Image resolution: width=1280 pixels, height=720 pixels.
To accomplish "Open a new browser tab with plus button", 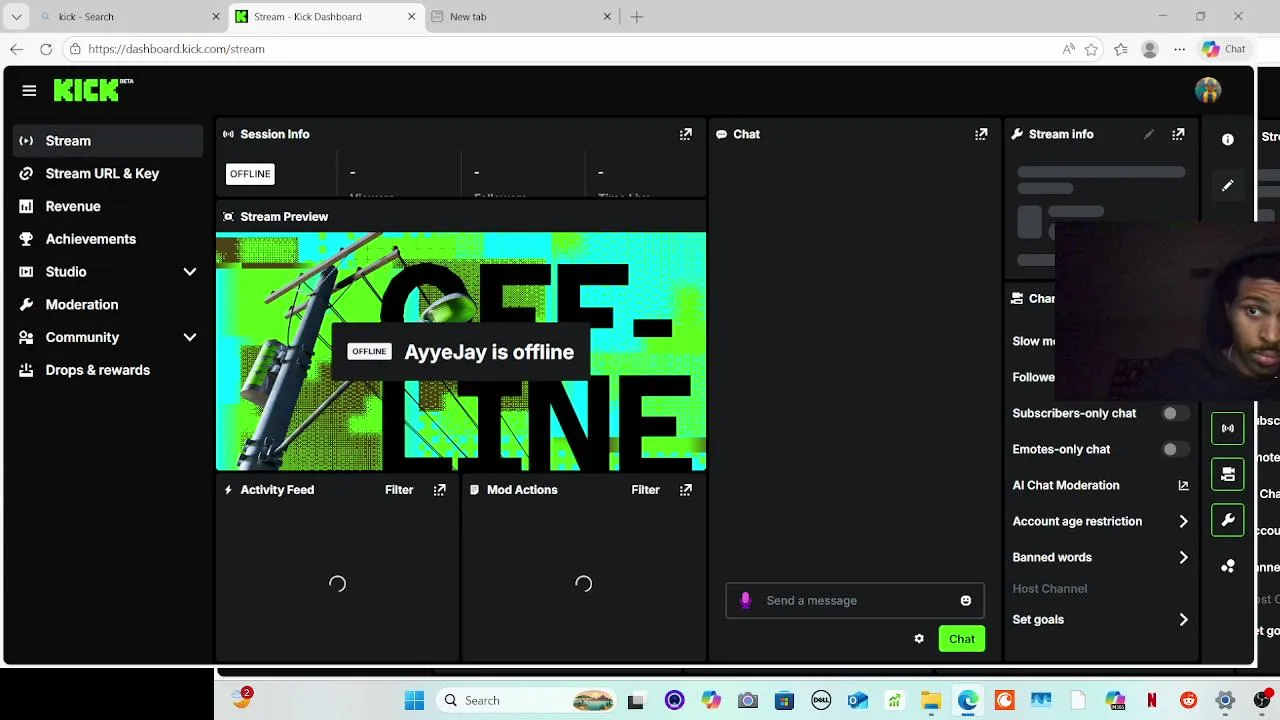I will pyautogui.click(x=637, y=17).
